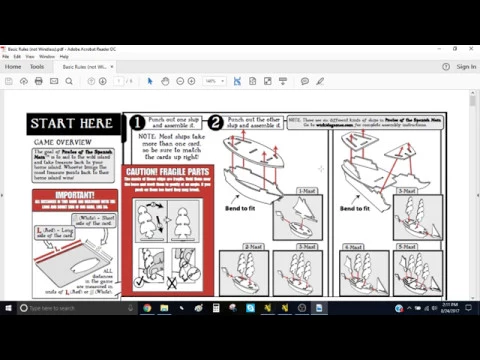Go to next page arrow
The height and width of the screenshot is (360, 480).
point(103,81)
